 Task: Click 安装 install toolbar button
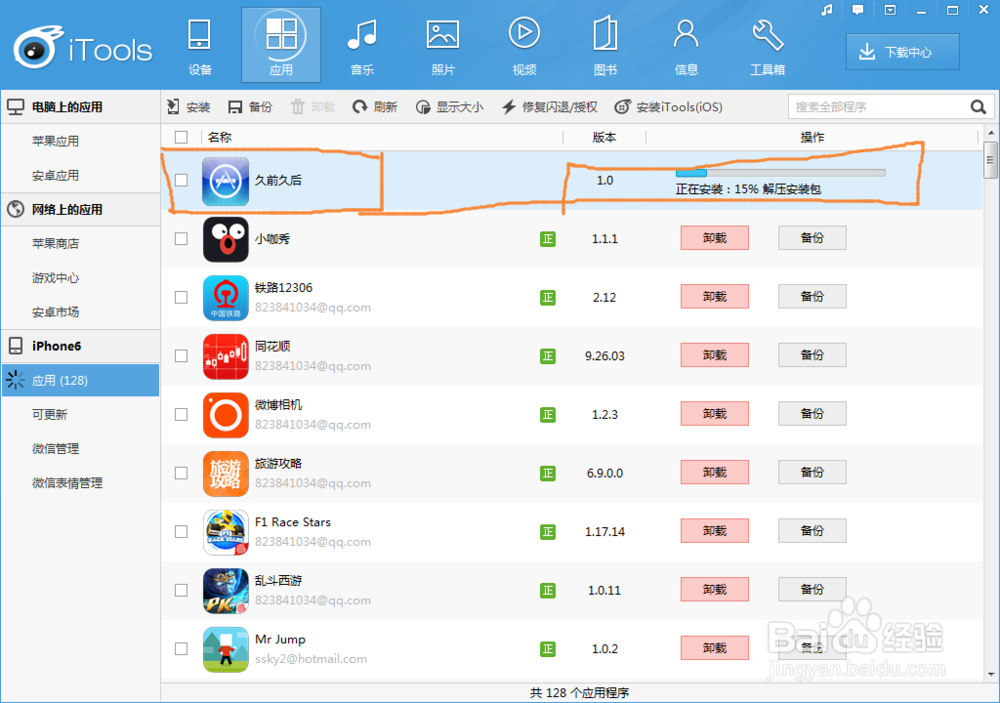click(189, 107)
